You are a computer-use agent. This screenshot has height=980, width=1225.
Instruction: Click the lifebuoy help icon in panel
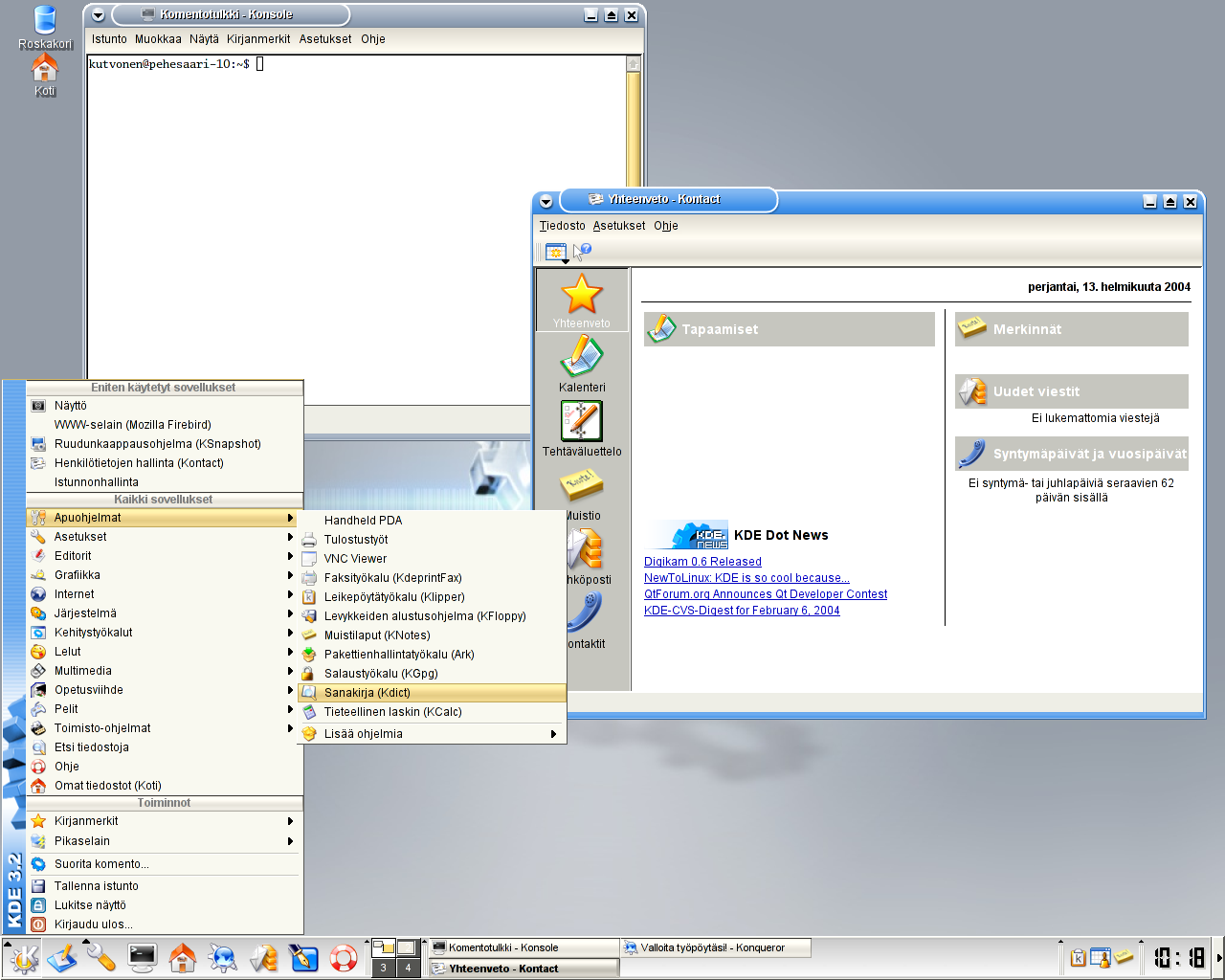coord(344,958)
